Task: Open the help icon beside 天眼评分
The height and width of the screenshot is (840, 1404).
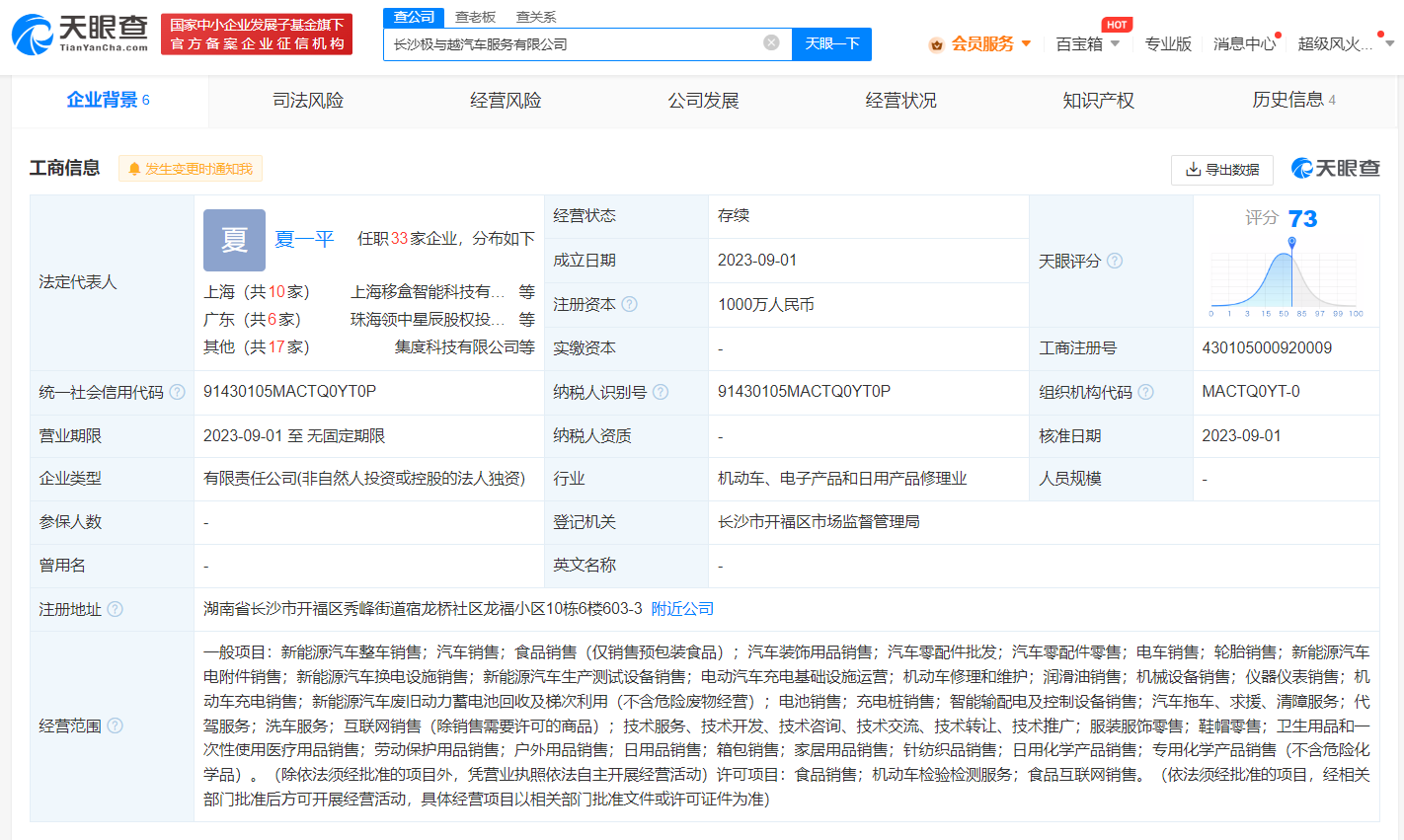Action: (1115, 261)
